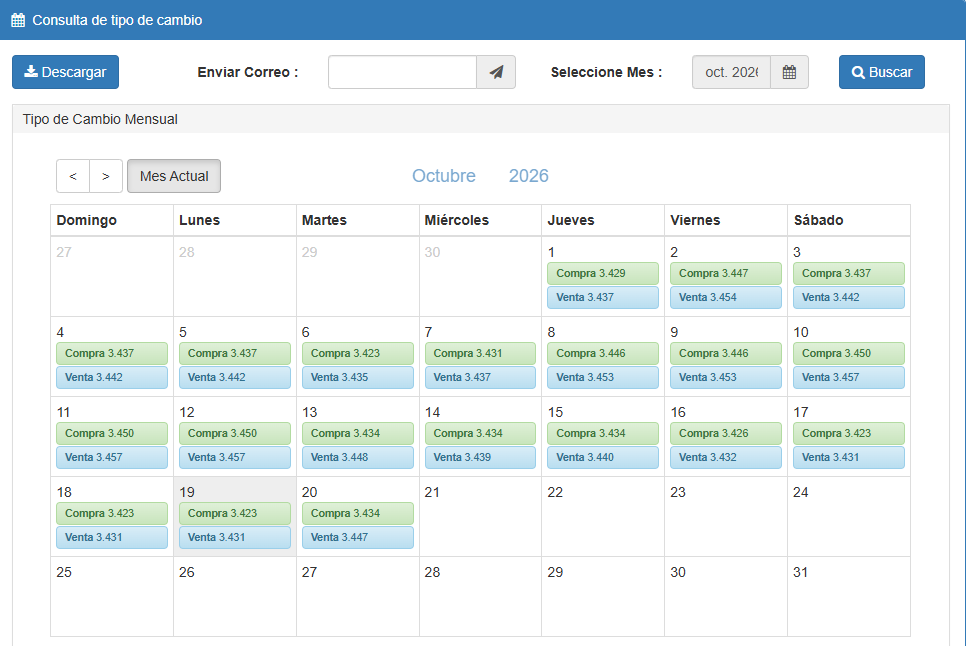The width and height of the screenshot is (966, 646).
Task: Click the Octubre month title
Action: pos(444,176)
